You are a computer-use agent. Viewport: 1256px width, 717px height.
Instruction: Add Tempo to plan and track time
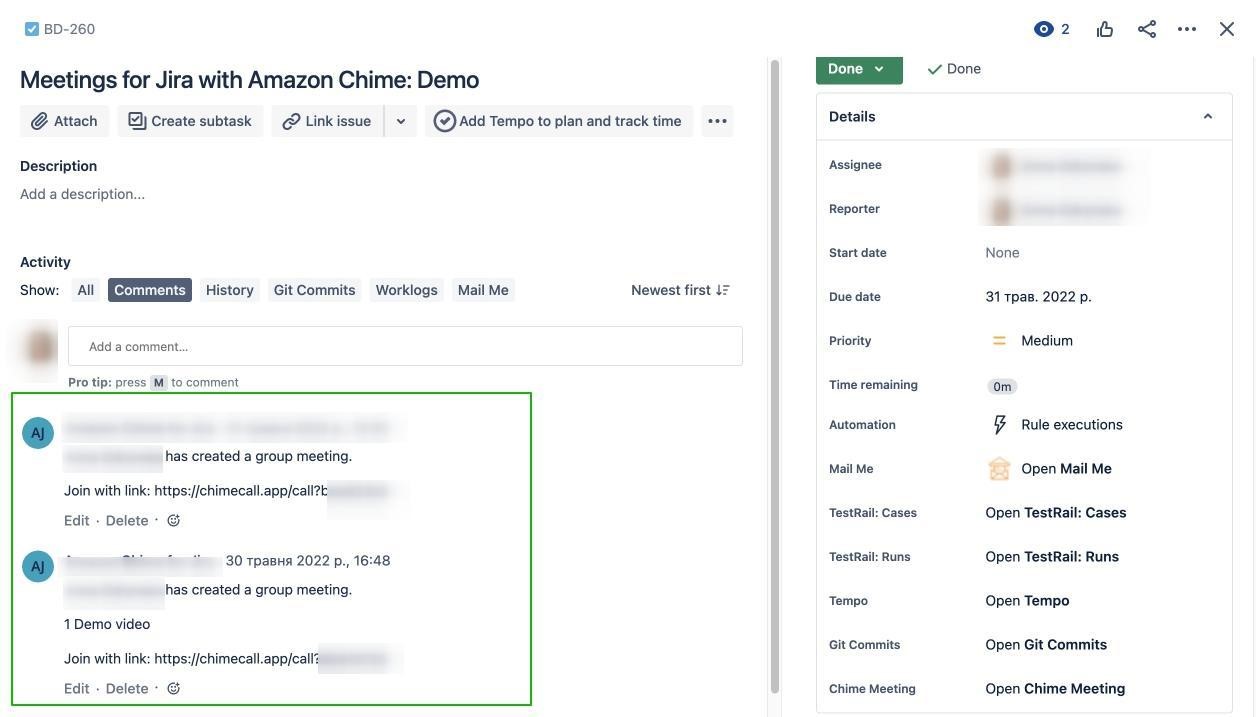coord(558,121)
